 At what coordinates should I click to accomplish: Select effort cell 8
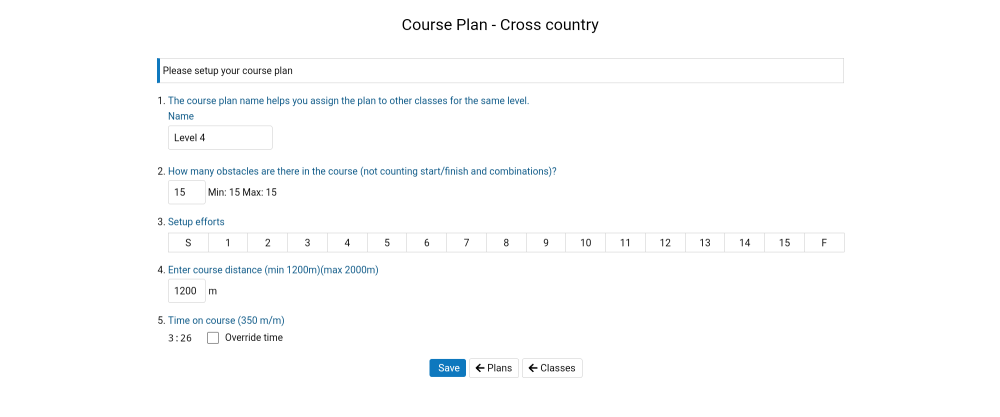pos(506,243)
